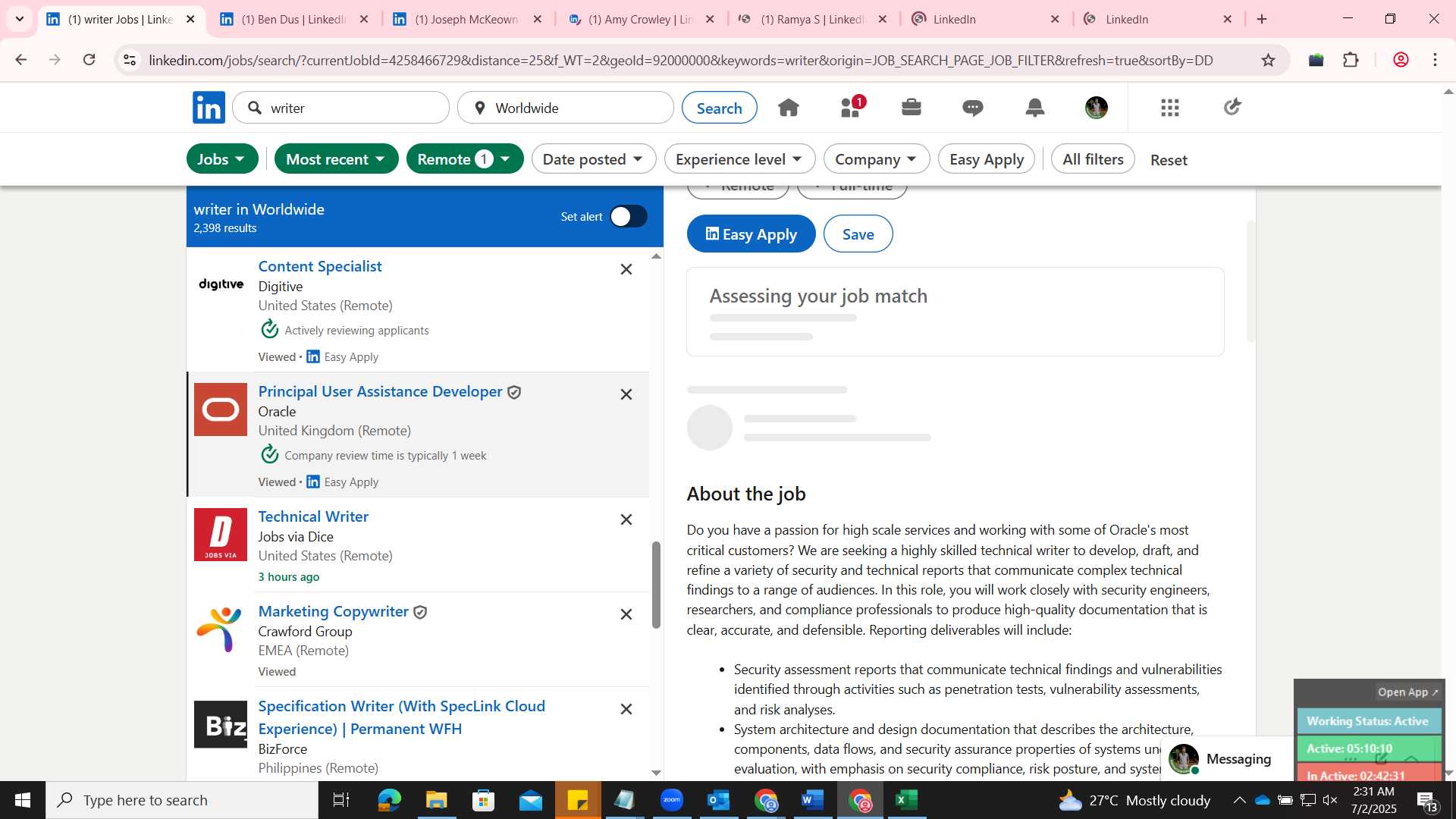Open Microsoft Edge from taskbar
This screenshot has height=819, width=1456.
click(x=390, y=800)
